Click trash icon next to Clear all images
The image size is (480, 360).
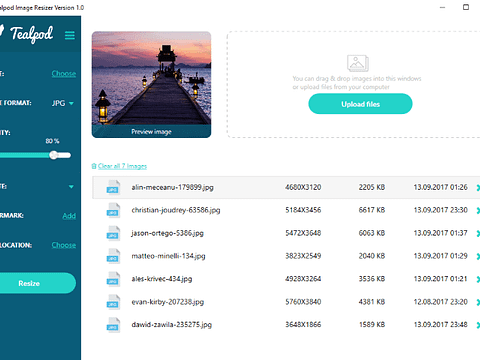94,166
